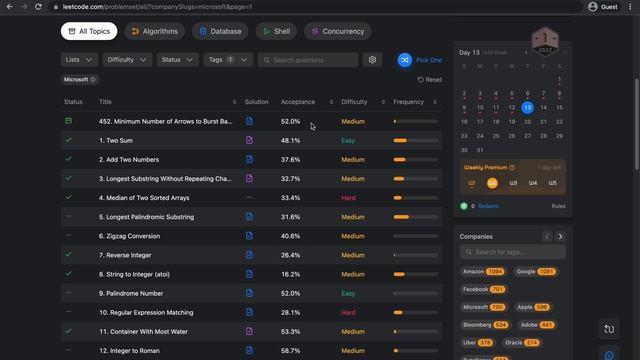The height and width of the screenshot is (360, 640).
Task: Click the floating swap button at bottom right
Action: coord(609,329)
